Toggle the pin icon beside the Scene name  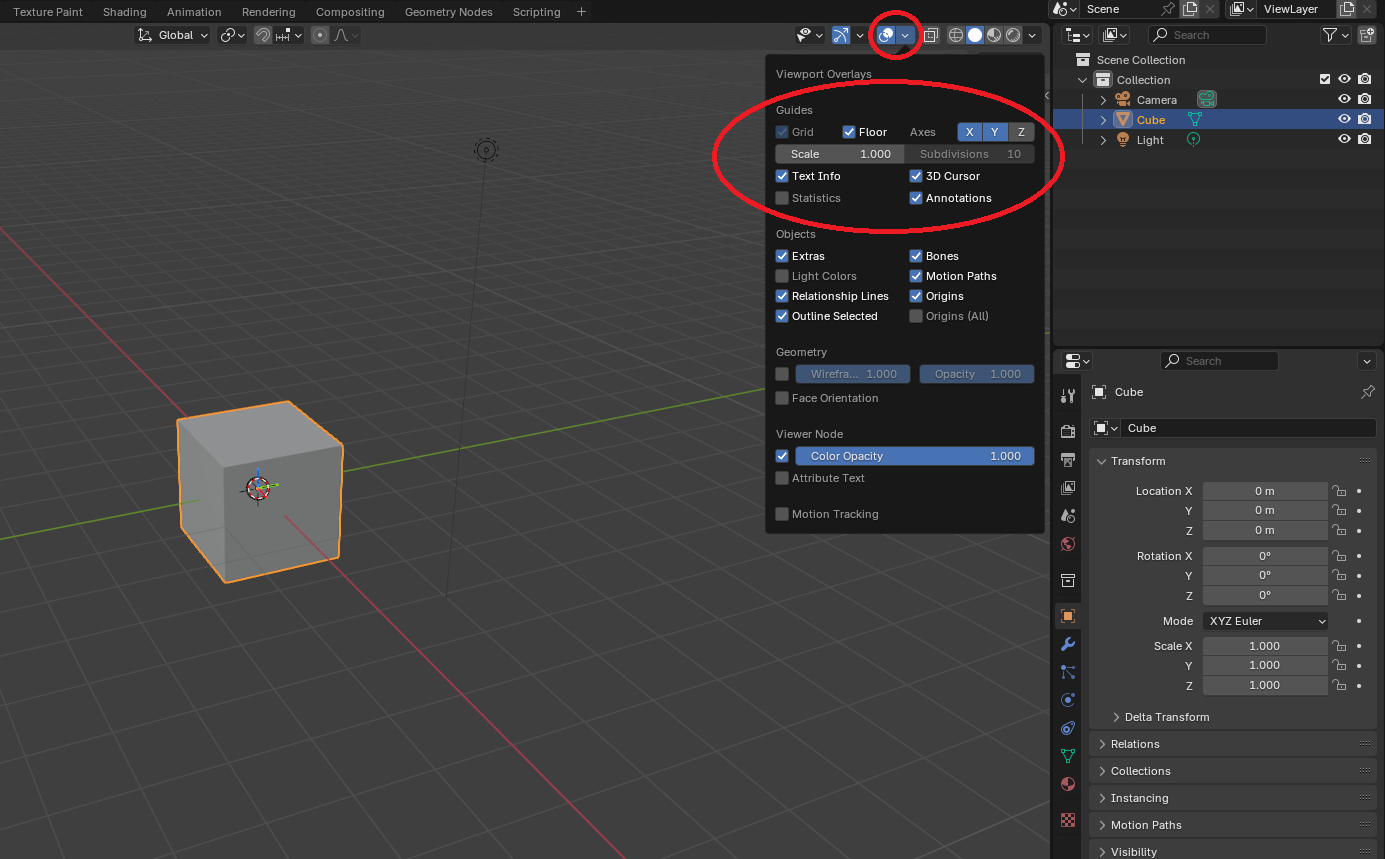click(x=1168, y=9)
